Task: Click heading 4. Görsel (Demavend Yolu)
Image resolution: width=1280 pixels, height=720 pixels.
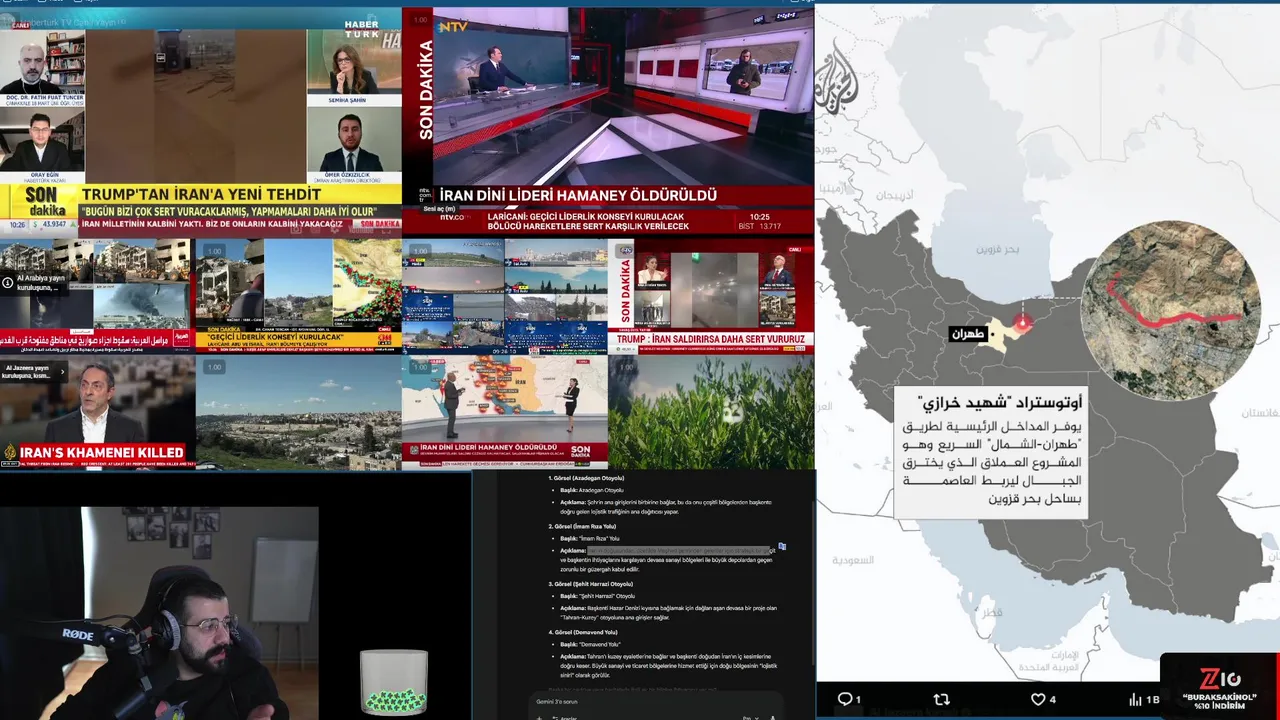Action: coord(583,632)
